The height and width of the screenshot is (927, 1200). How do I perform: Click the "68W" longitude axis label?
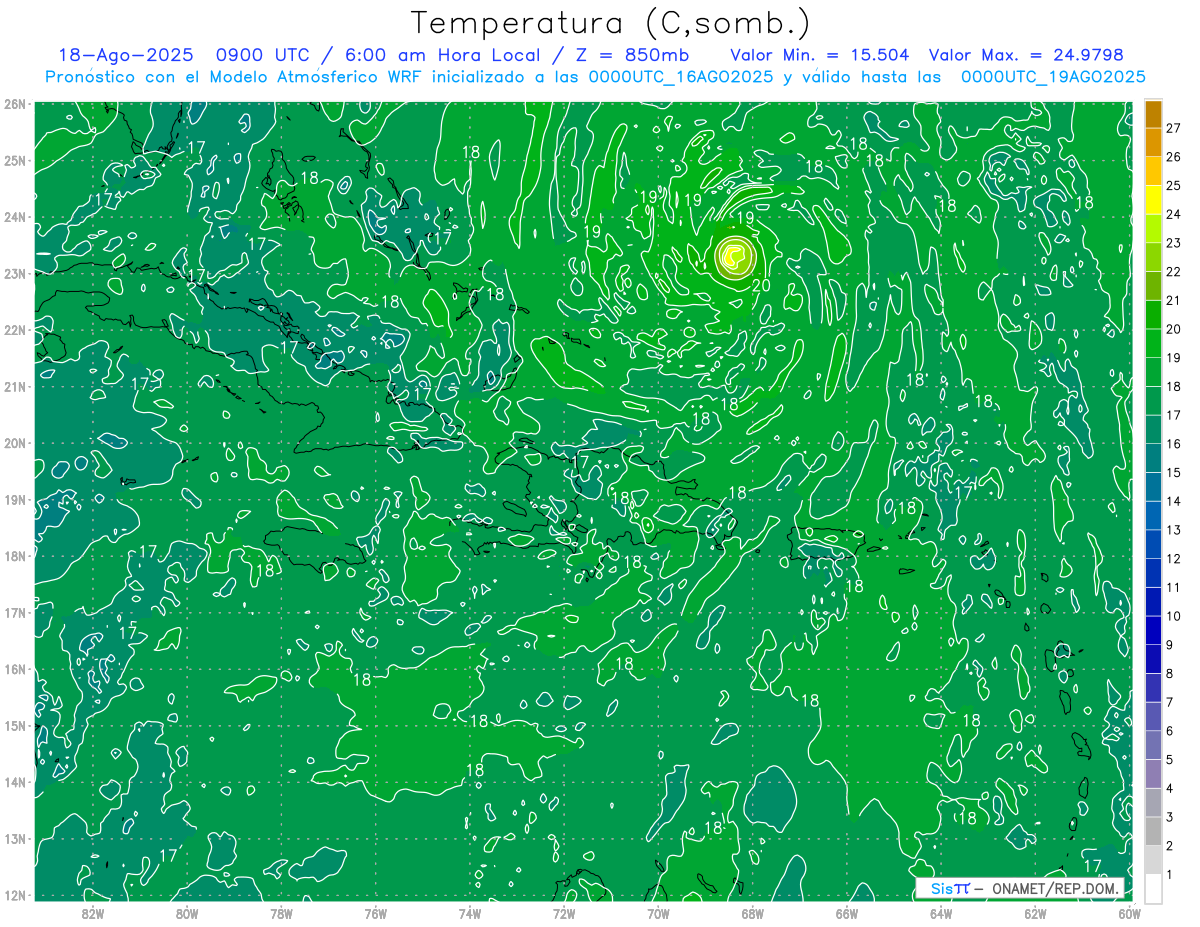[752, 913]
